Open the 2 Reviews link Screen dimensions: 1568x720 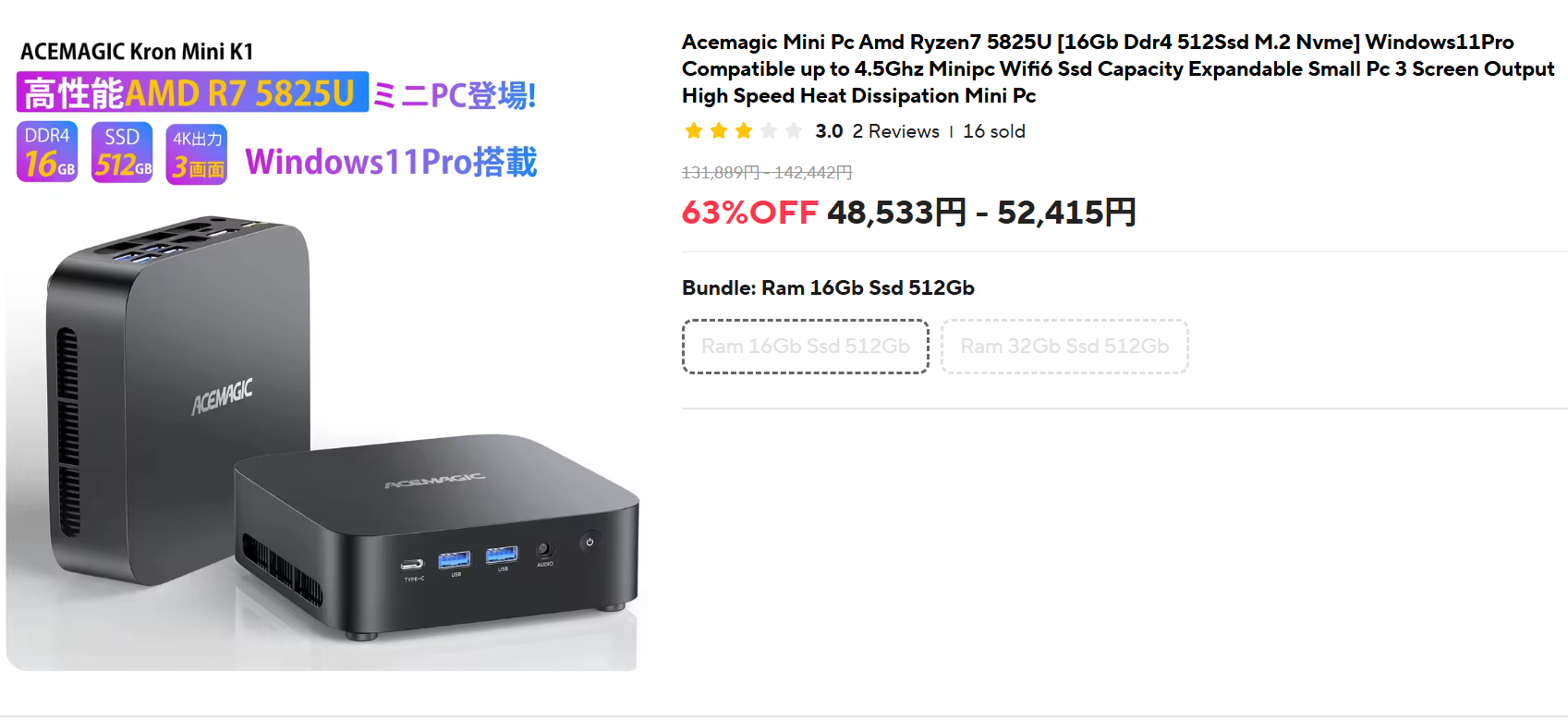click(895, 131)
